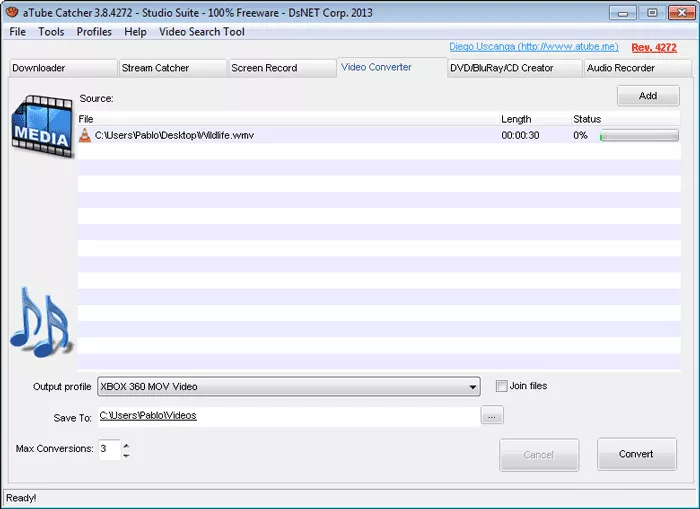Click the Ready! status bar text
This screenshot has height=509, width=700.
click(21, 498)
